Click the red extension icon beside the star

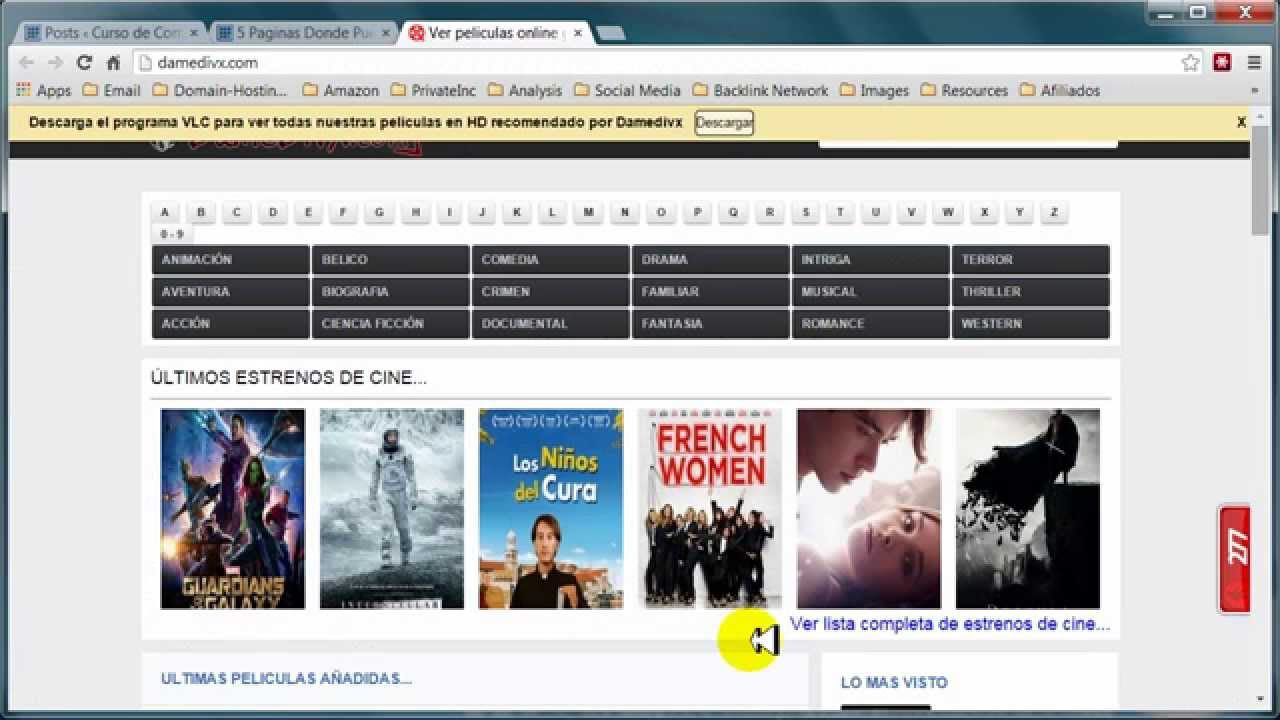click(1222, 62)
